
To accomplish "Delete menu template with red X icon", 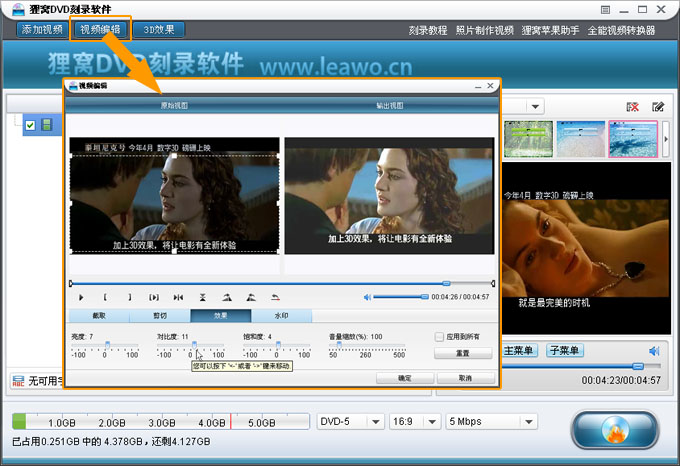I will (x=633, y=107).
